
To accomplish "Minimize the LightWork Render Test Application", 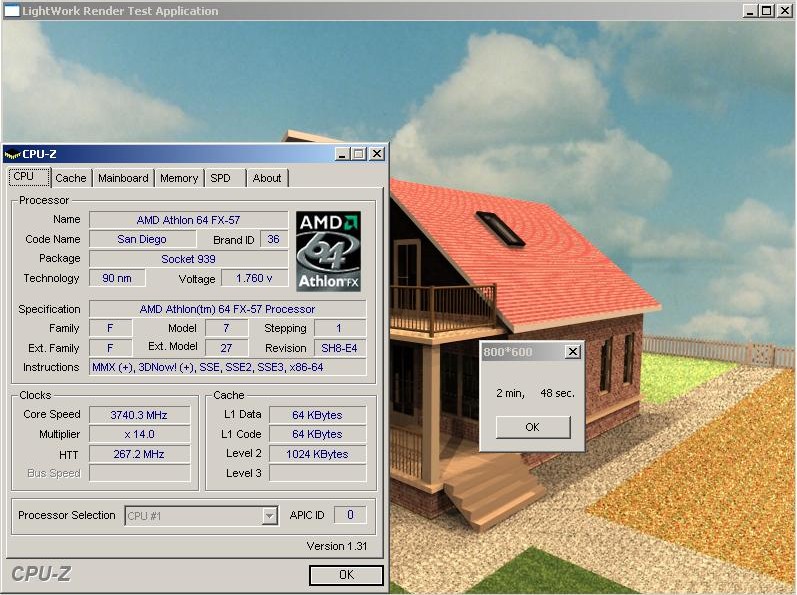I will 750,11.
